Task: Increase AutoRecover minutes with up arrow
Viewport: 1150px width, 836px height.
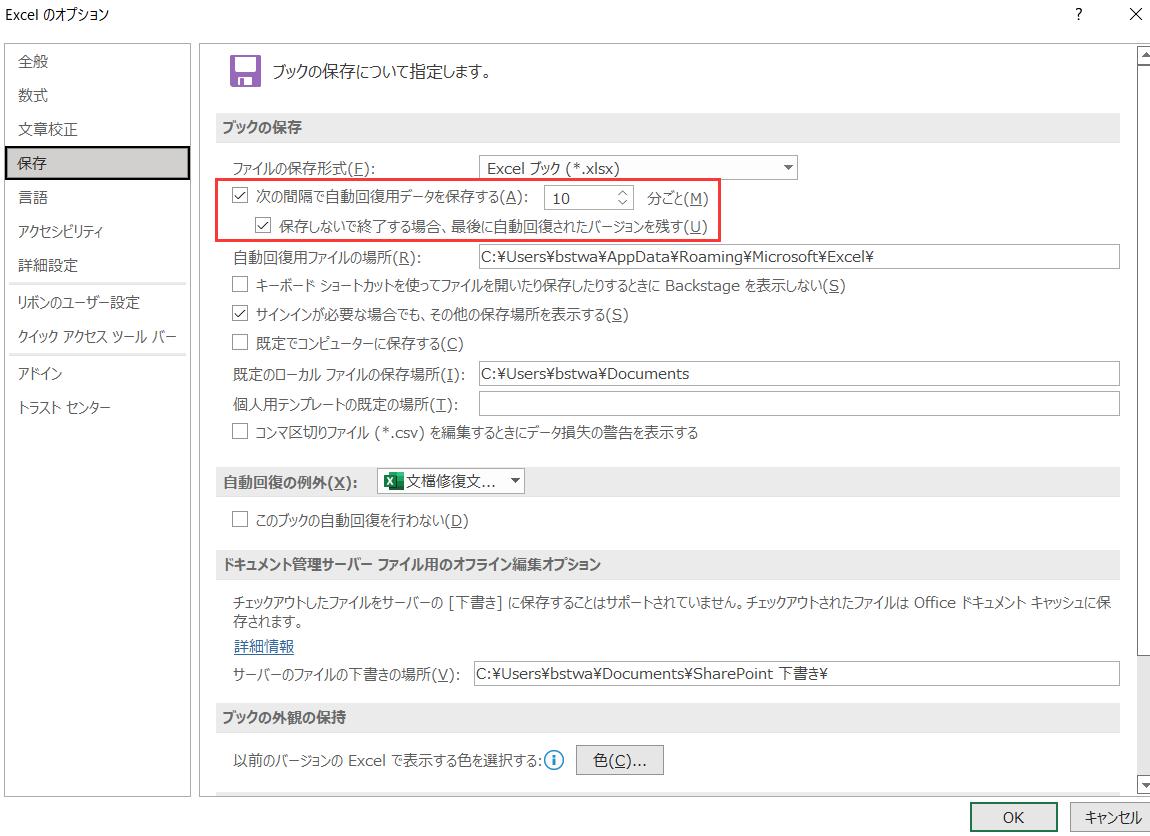Action: click(622, 192)
